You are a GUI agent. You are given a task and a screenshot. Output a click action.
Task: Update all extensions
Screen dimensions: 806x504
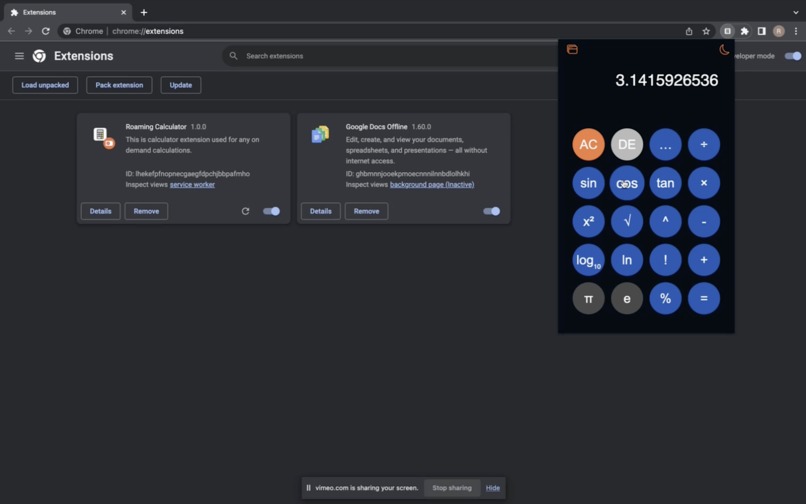point(180,85)
